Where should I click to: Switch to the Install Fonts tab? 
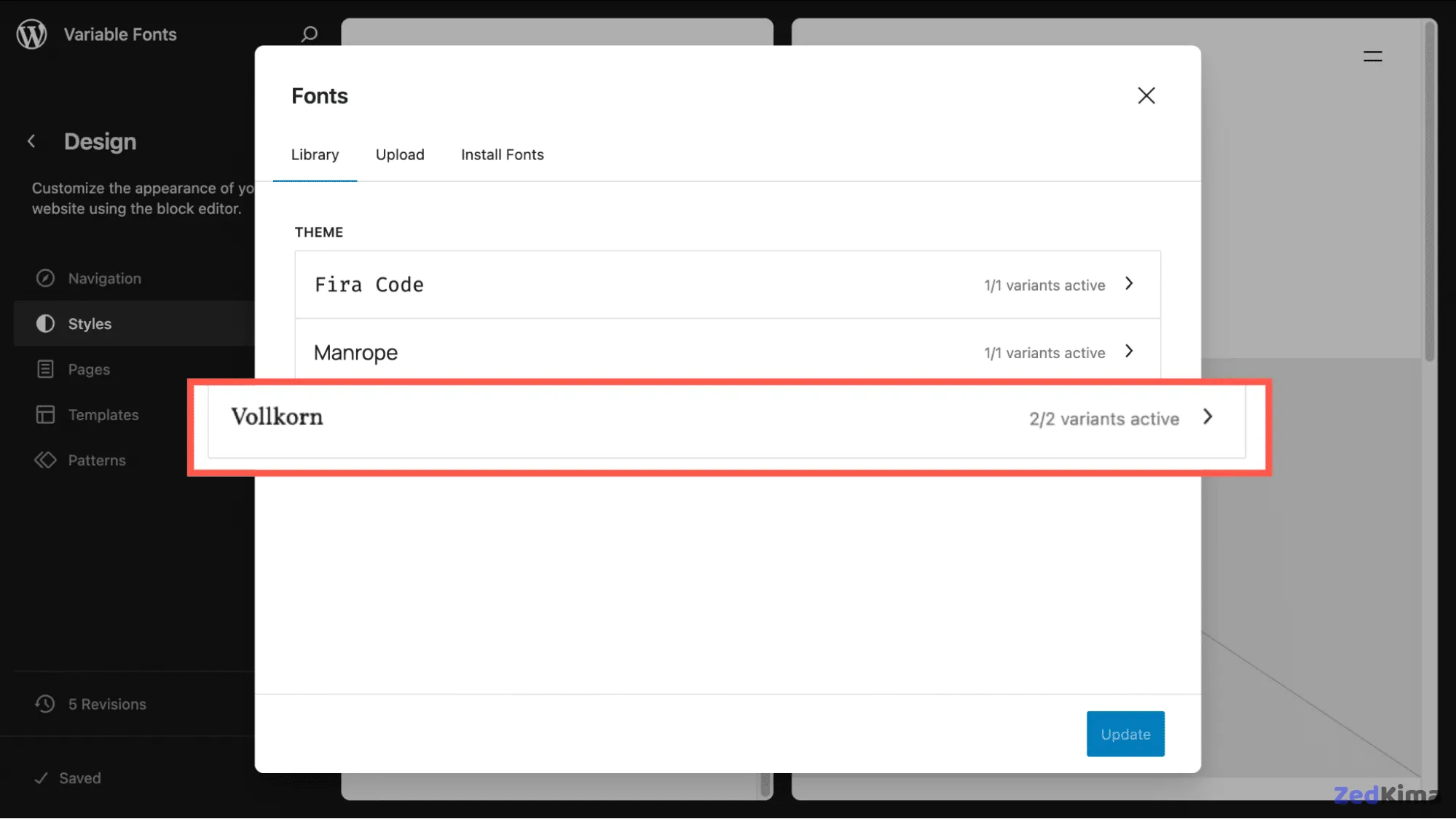click(502, 155)
